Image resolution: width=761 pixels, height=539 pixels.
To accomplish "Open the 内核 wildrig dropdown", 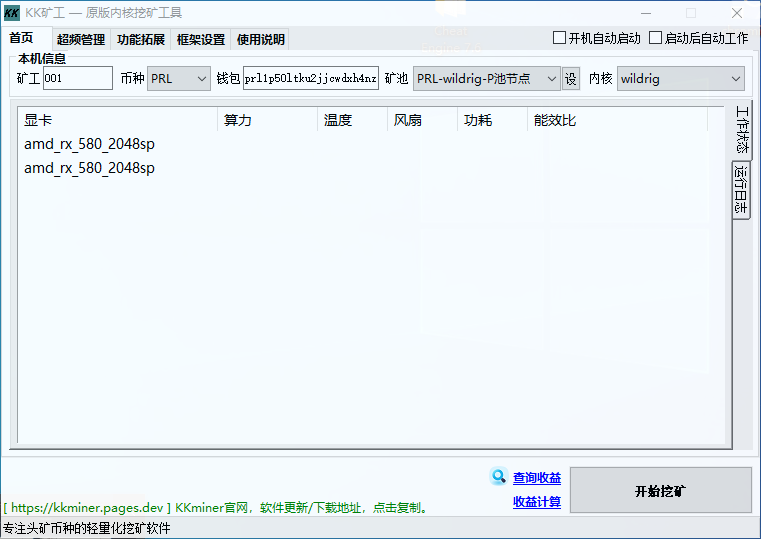I will click(680, 79).
